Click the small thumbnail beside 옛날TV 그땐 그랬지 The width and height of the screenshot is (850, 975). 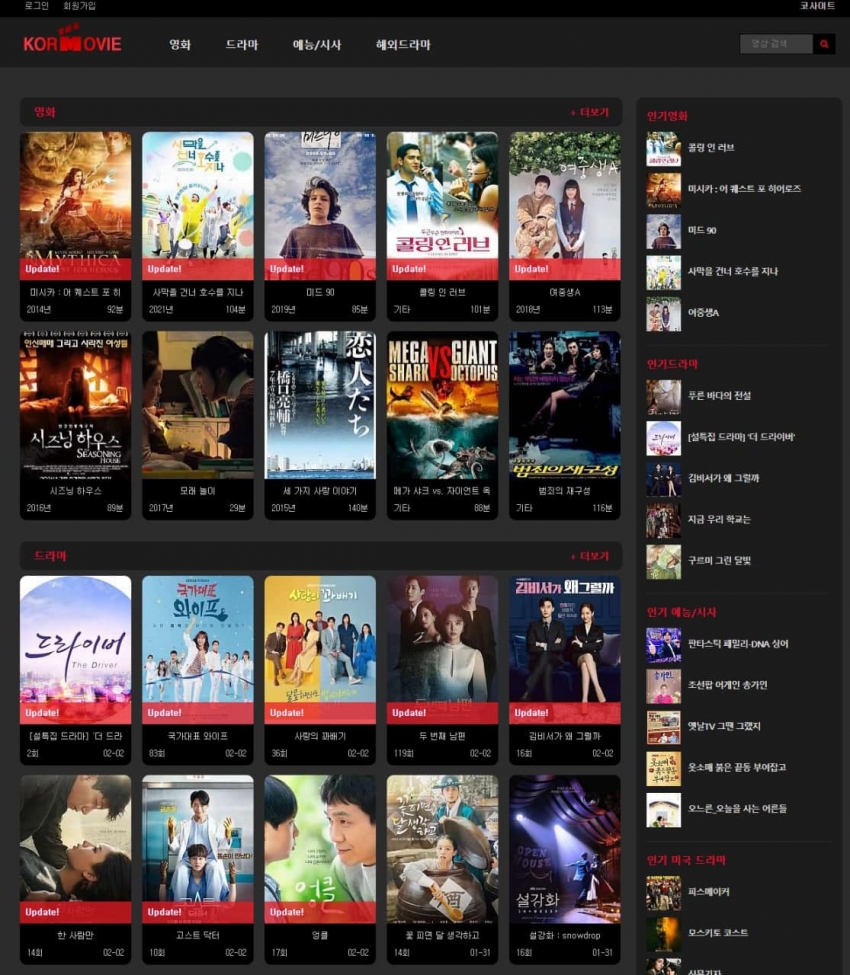pyautogui.click(x=663, y=727)
